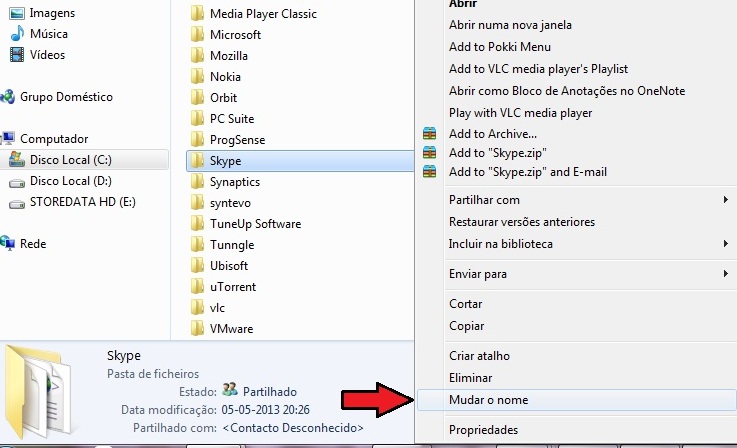This screenshot has width=737, height=448.
Task: Select the uTorrent folder in list
Action: (x=232, y=287)
